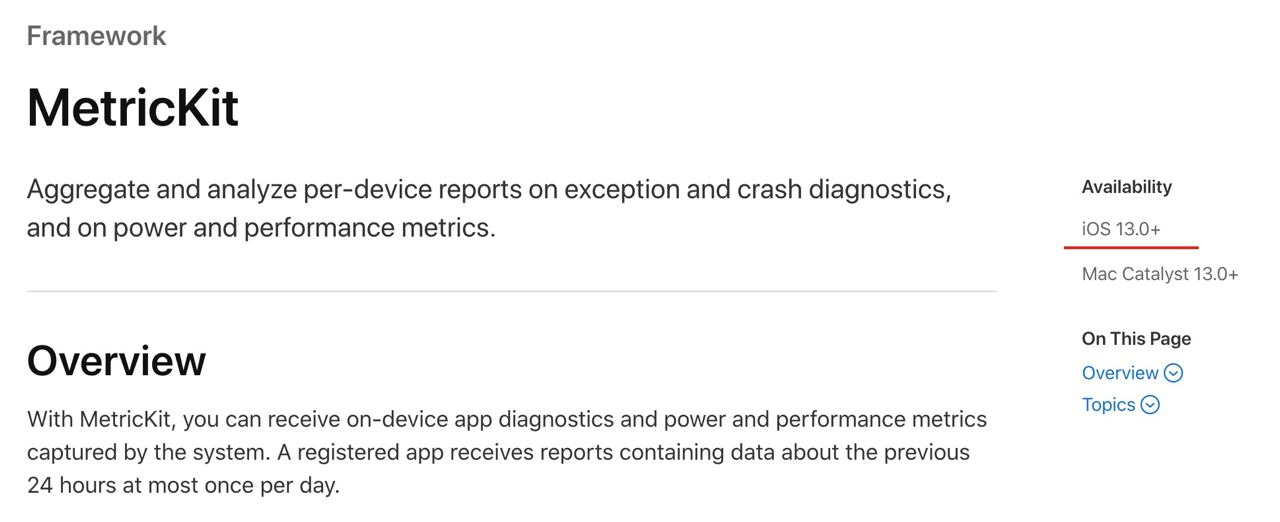
Task: Click the Framework label above the title
Action: coord(96,36)
